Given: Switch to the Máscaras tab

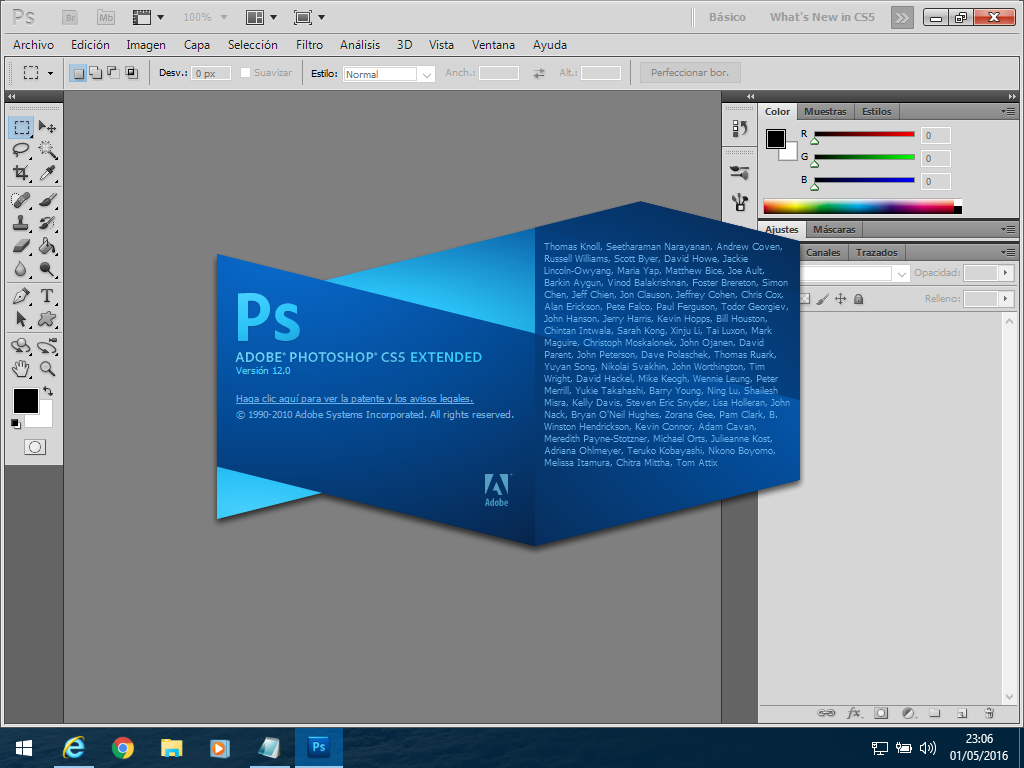Looking at the screenshot, I should coord(834,229).
